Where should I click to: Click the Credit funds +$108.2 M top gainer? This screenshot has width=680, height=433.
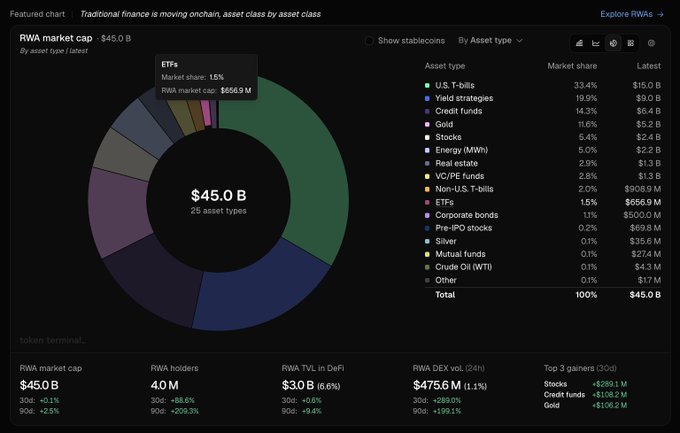pos(585,395)
